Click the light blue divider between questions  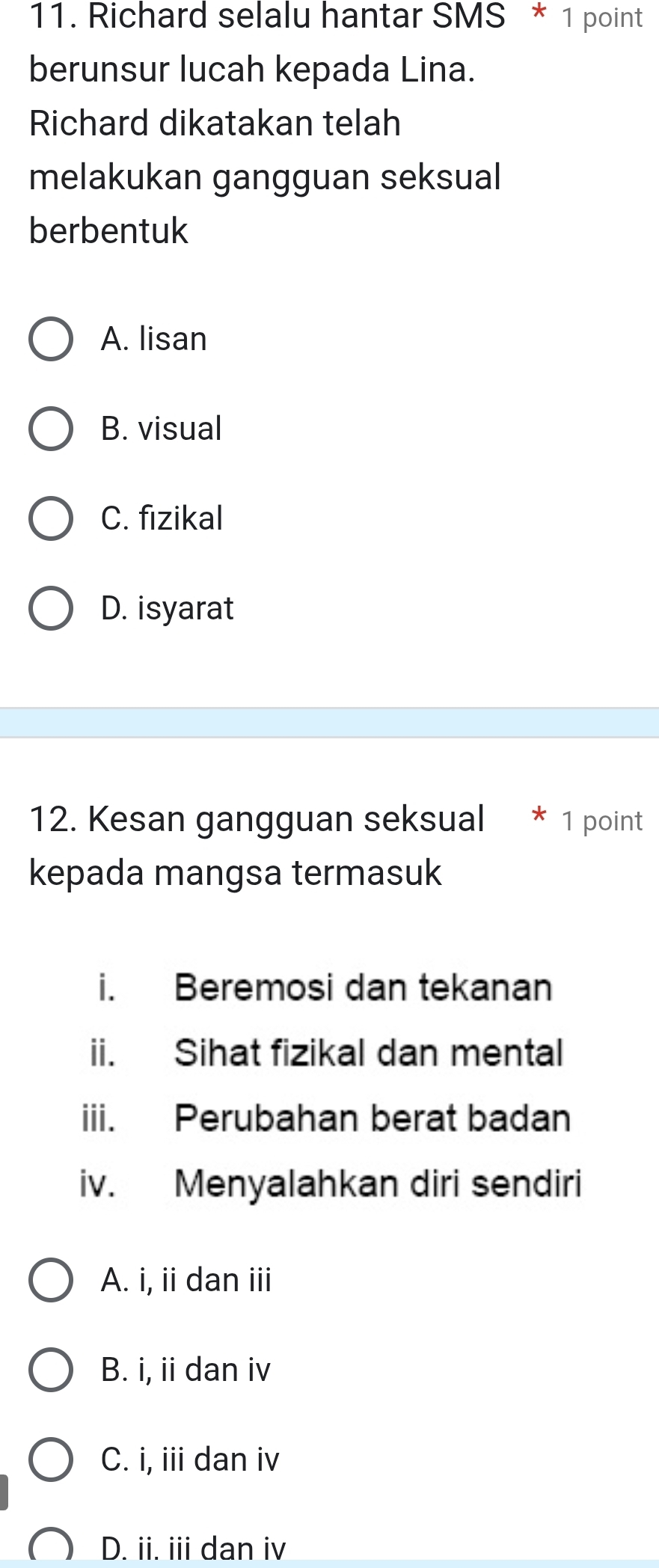pyautogui.click(x=329, y=723)
